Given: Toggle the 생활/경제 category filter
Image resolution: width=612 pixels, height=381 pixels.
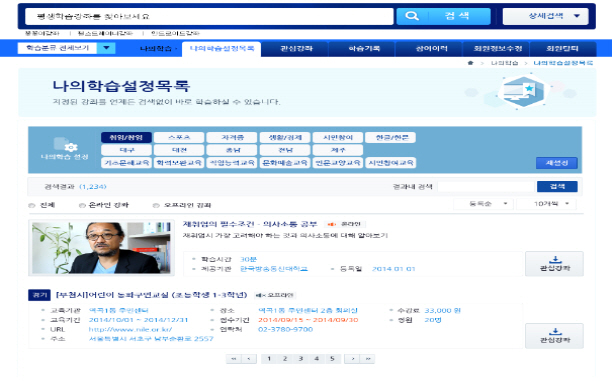Looking at the screenshot, I should pos(285,137).
